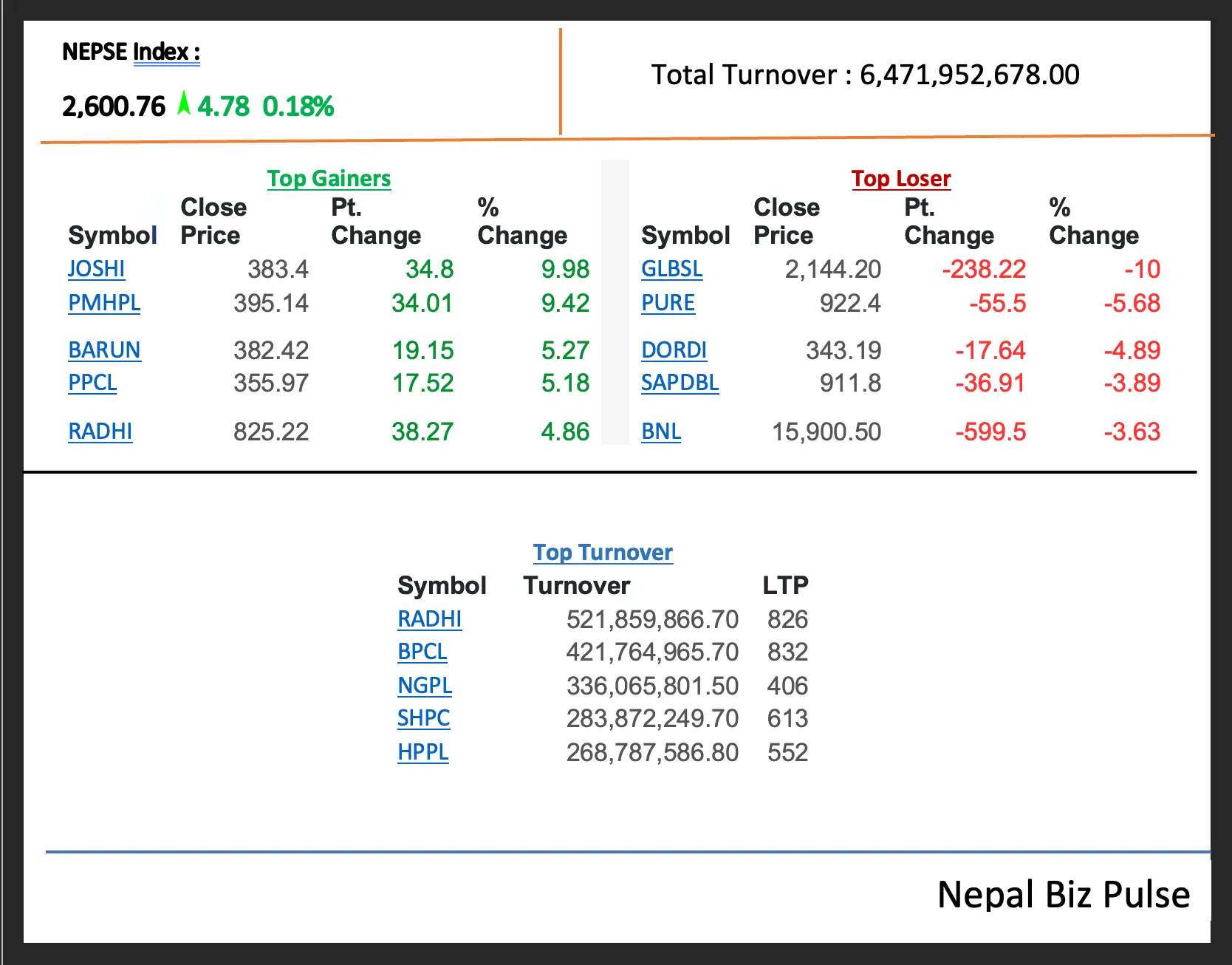
Task: Open the PURE stock link
Action: [668, 303]
